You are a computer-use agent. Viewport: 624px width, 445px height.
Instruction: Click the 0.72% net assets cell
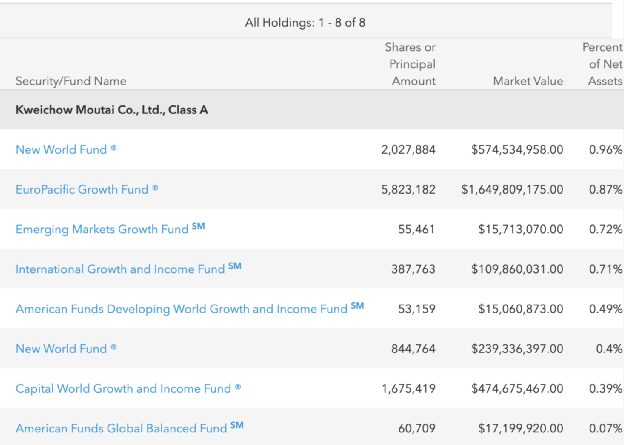pos(605,229)
